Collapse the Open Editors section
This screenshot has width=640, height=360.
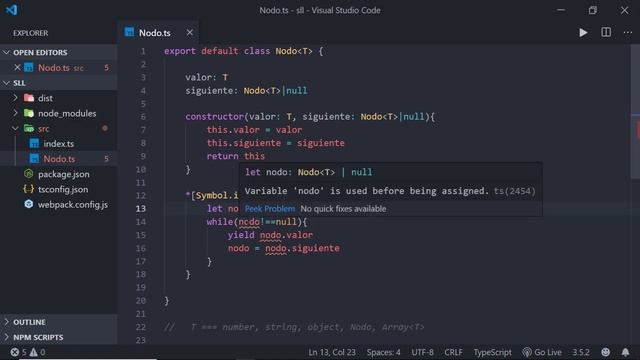(x=6, y=52)
